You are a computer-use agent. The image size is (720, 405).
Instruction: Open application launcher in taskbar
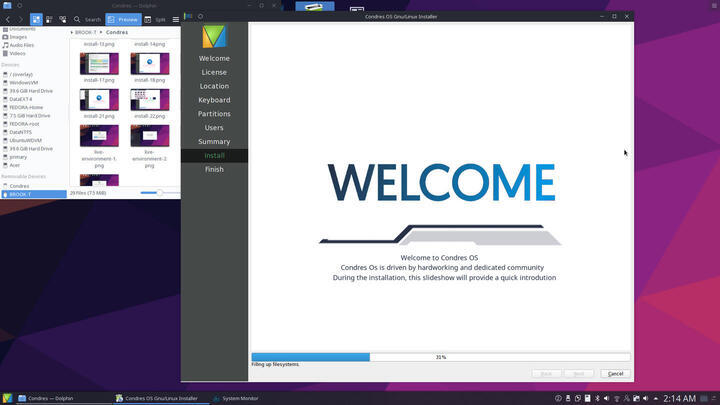7,398
